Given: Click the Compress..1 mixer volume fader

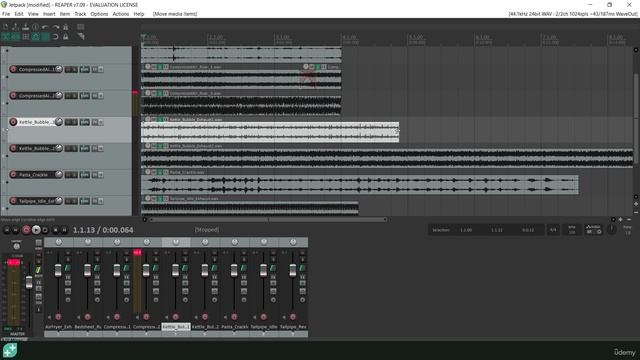Looking at the screenshot, I should pos(117,270).
